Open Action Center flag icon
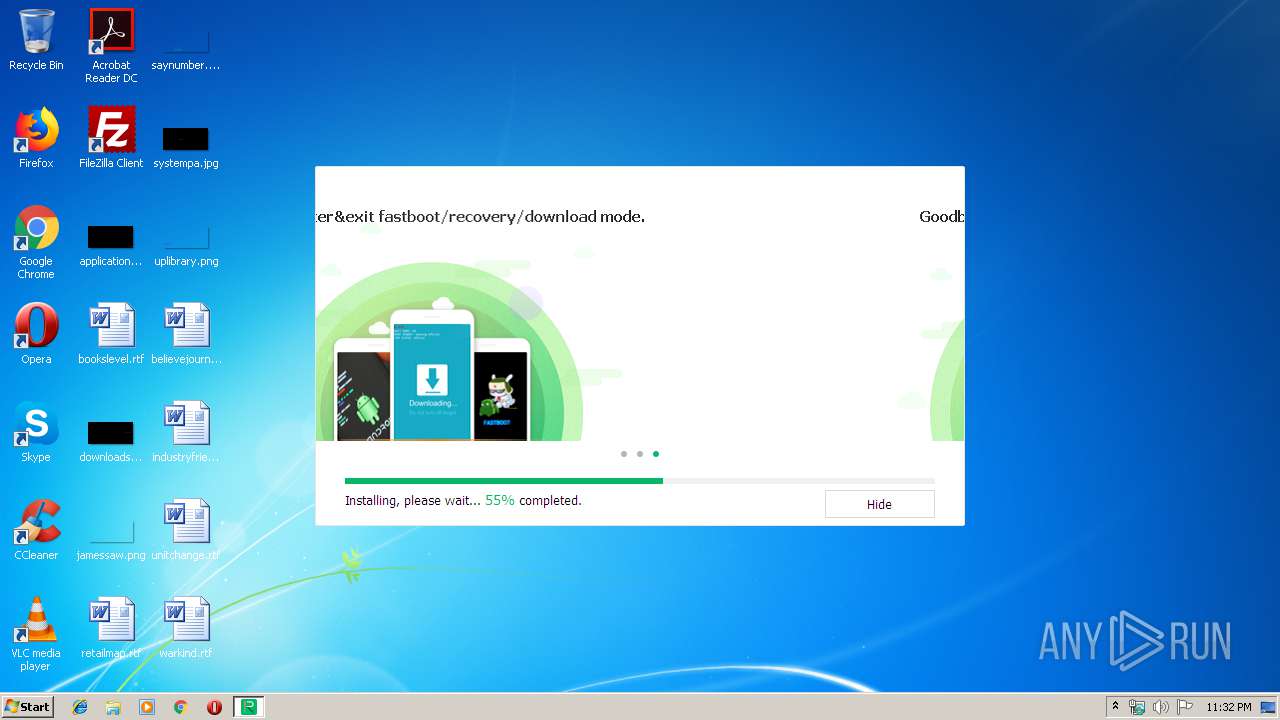Image resolution: width=1280 pixels, height=720 pixels. coord(1185,707)
